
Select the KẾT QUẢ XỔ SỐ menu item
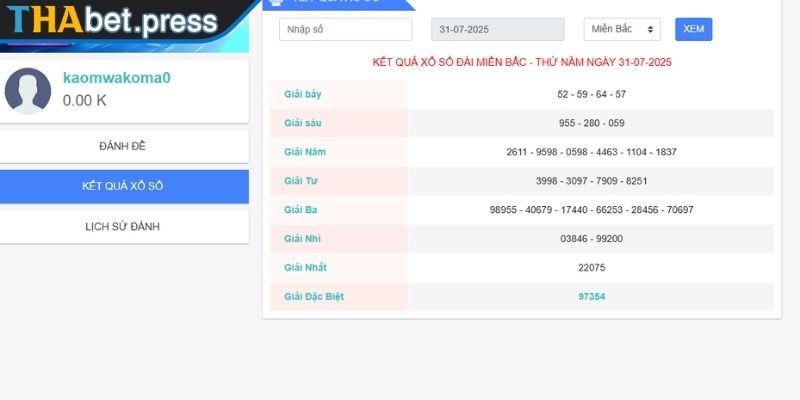click(123, 187)
